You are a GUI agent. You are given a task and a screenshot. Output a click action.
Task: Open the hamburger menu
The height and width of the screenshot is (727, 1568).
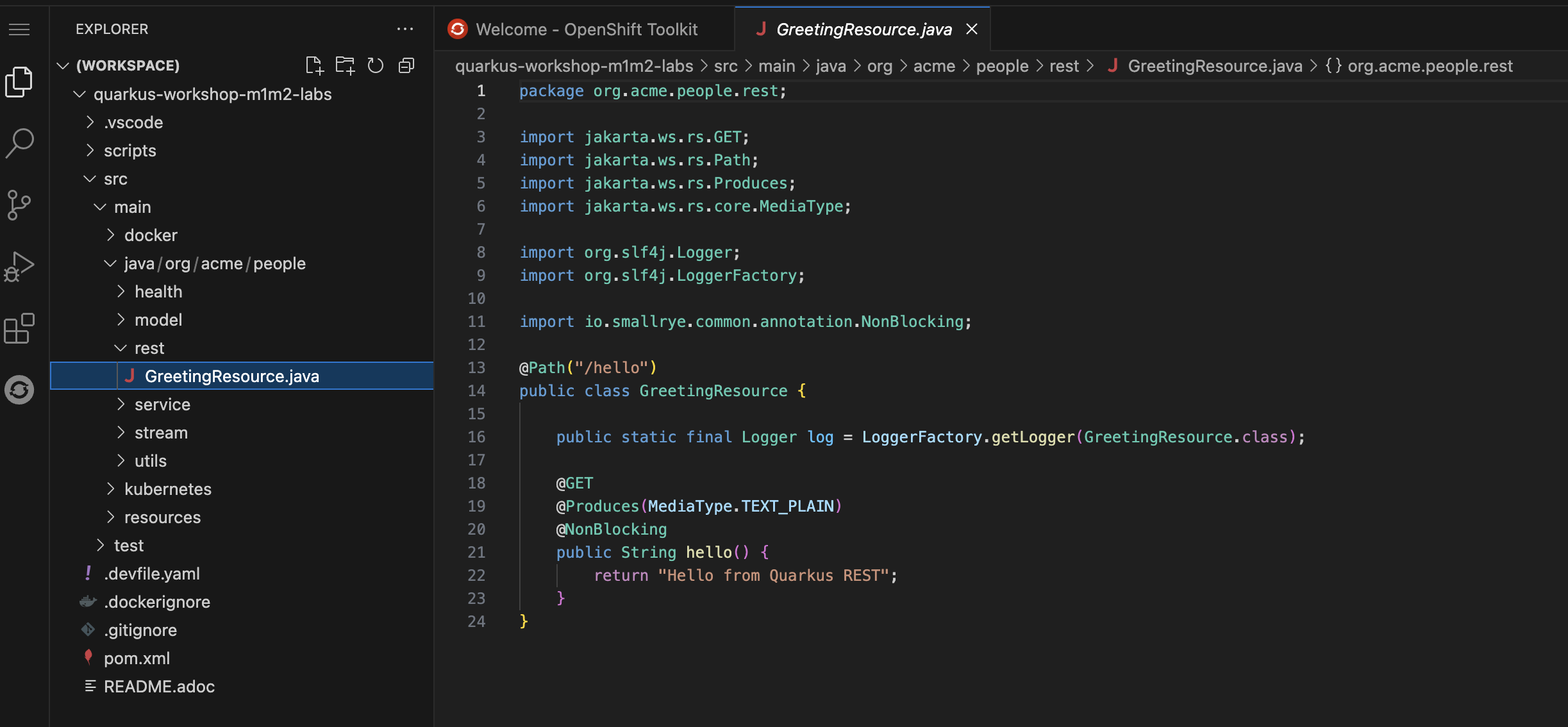click(x=19, y=29)
